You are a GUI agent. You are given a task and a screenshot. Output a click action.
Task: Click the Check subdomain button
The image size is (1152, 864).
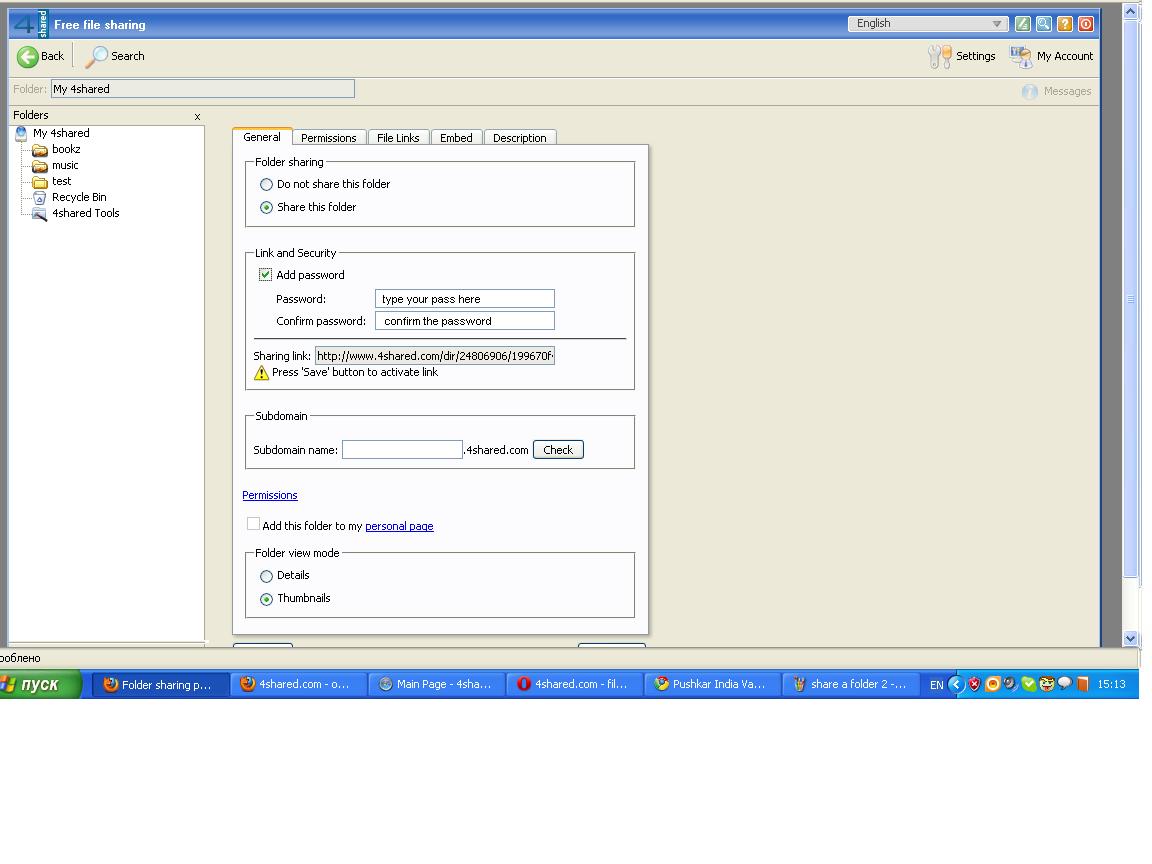click(558, 450)
